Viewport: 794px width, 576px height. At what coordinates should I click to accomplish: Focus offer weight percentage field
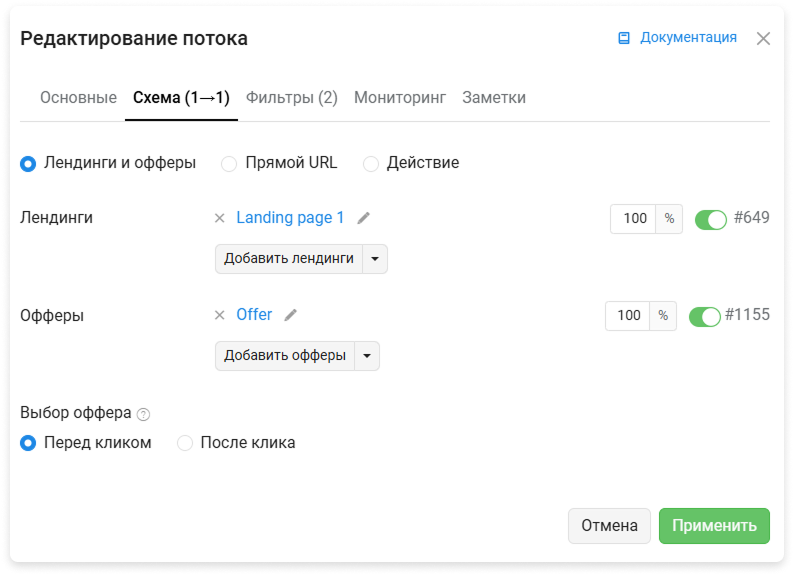(x=628, y=316)
